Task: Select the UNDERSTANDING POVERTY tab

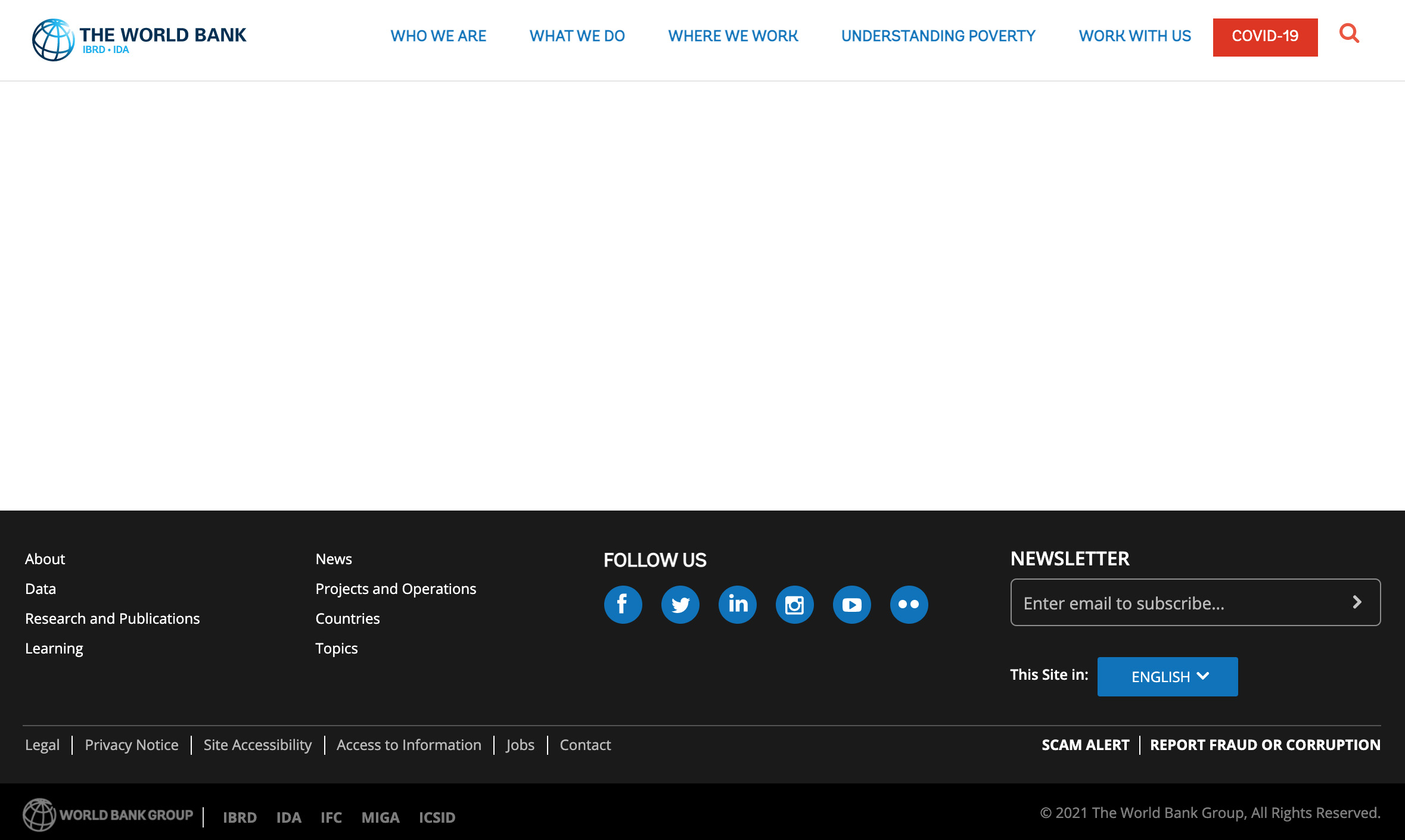Action: click(x=938, y=36)
